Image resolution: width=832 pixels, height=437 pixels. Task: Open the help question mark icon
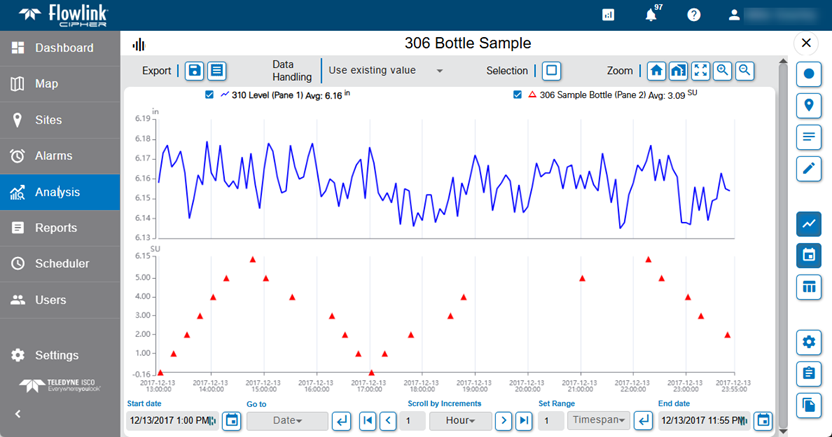[694, 15]
